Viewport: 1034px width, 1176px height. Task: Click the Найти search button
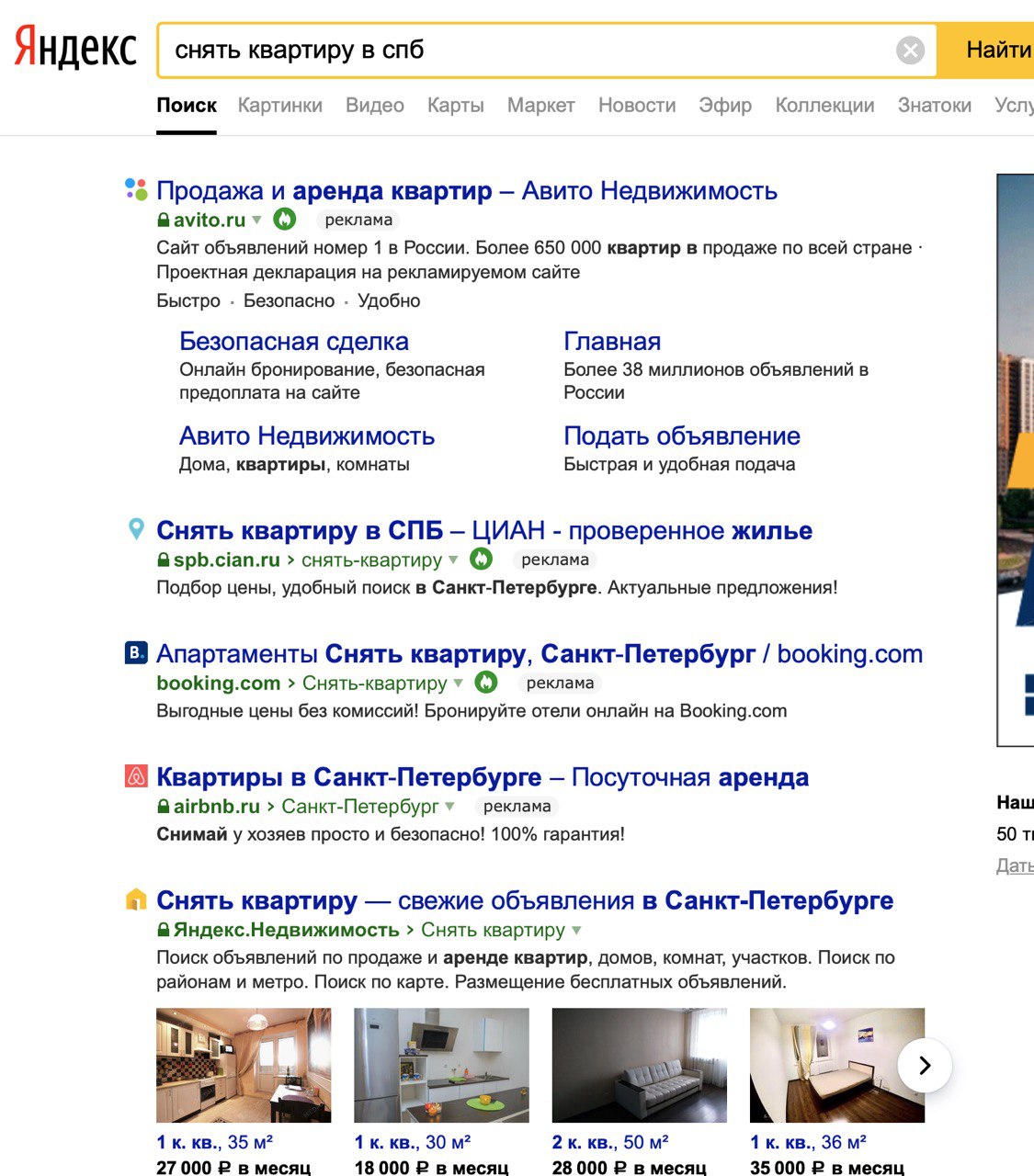(x=997, y=50)
